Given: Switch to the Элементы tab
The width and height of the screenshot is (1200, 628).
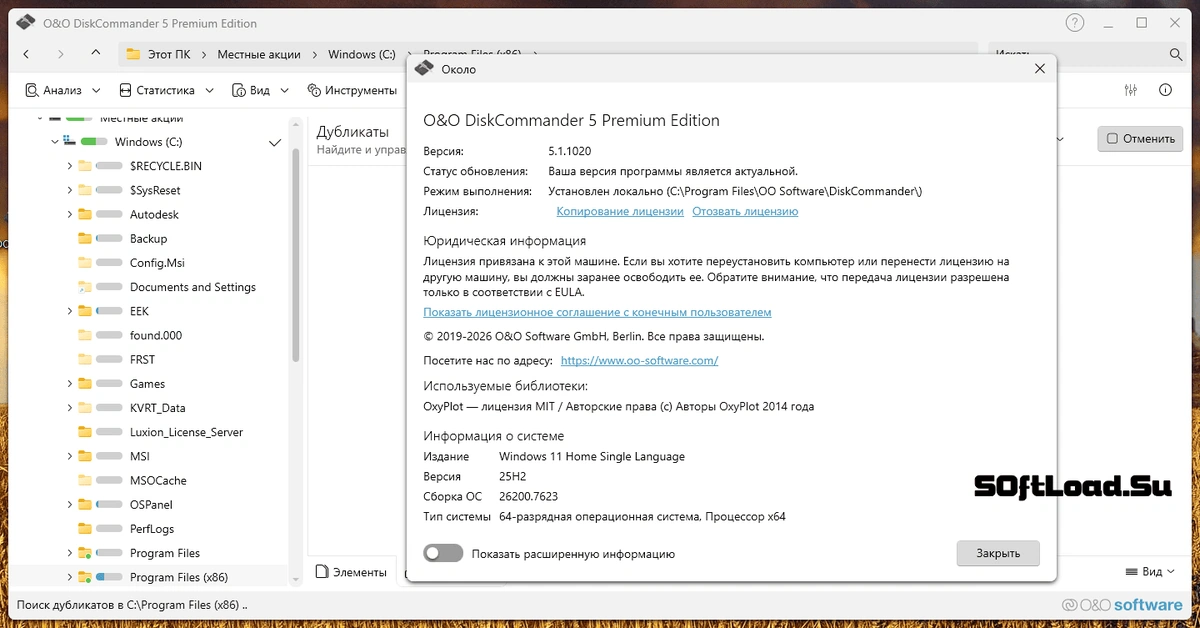Looking at the screenshot, I should point(351,572).
